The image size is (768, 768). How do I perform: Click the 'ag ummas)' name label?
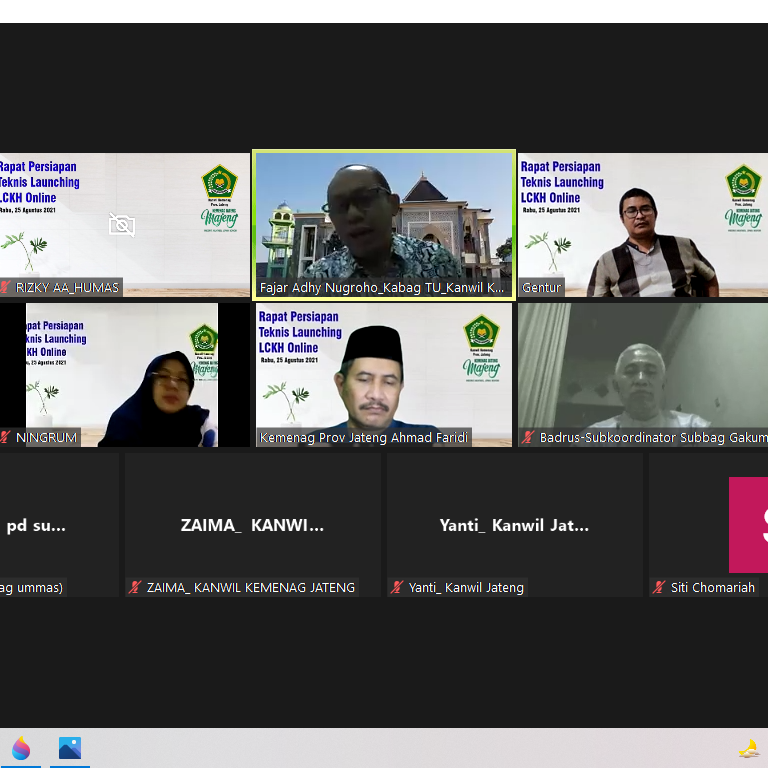[x=31, y=587]
